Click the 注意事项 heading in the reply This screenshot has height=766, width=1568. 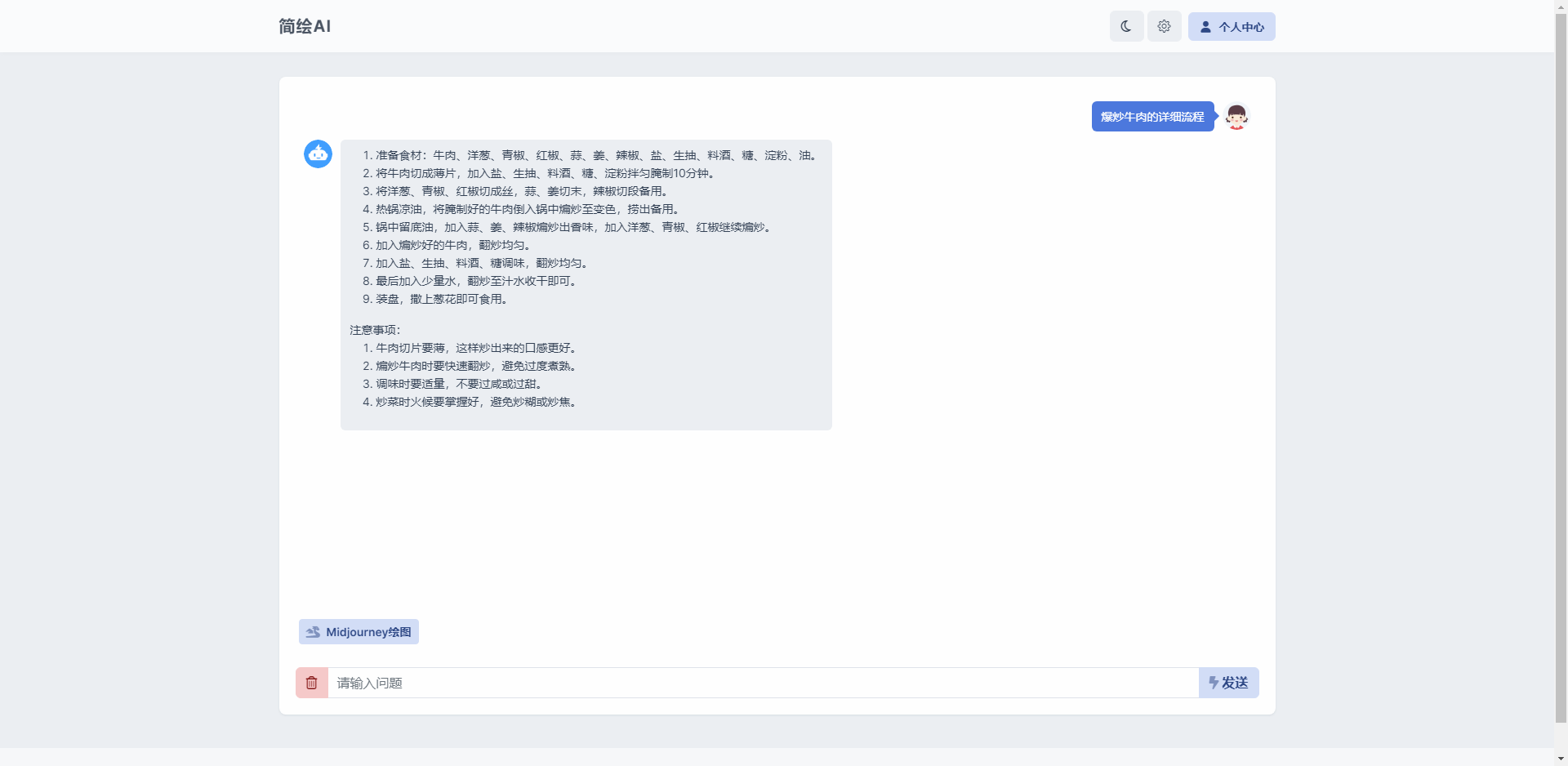375,330
